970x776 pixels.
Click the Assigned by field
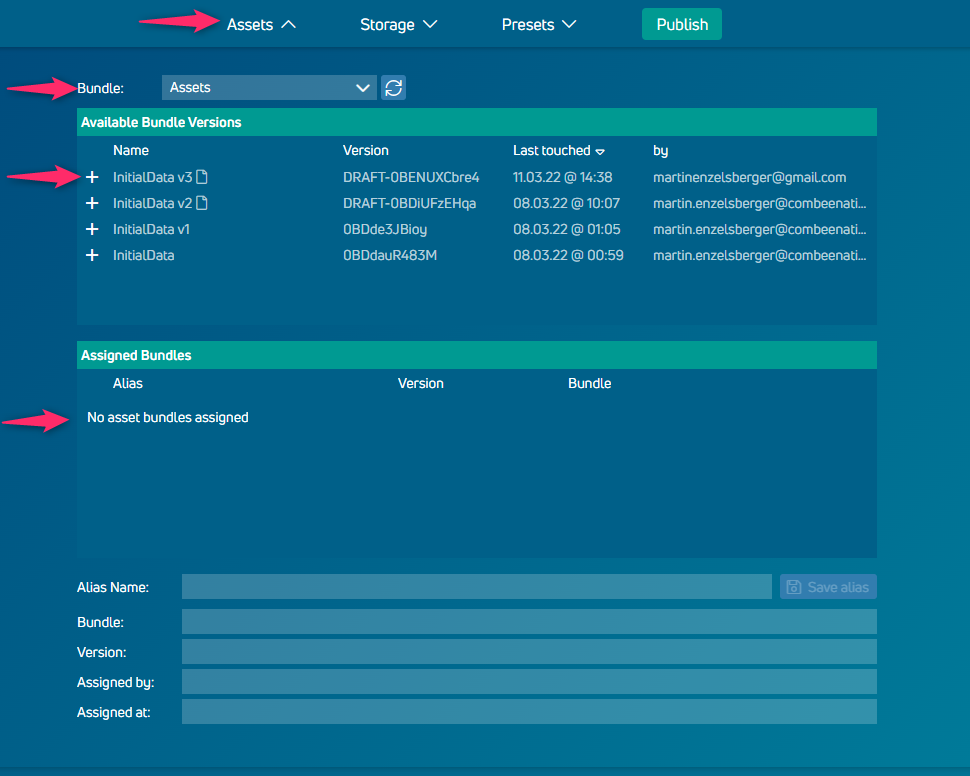pos(528,681)
